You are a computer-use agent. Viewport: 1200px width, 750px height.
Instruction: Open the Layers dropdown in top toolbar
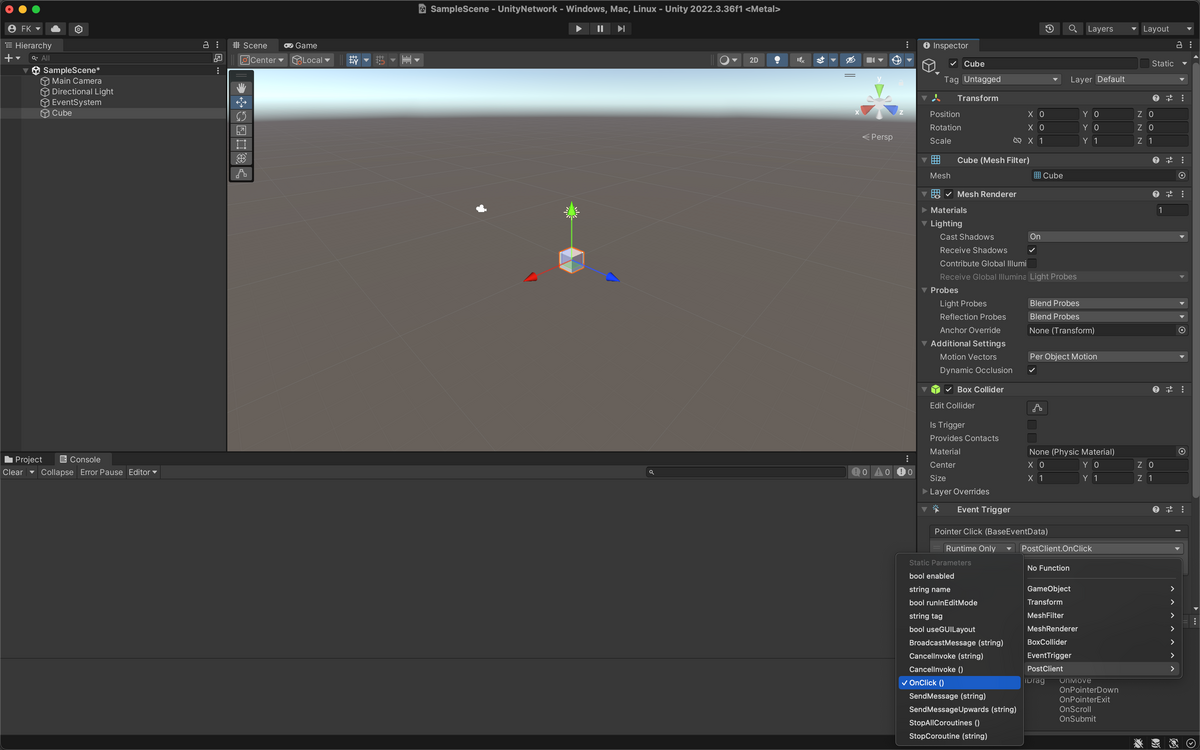point(1112,29)
